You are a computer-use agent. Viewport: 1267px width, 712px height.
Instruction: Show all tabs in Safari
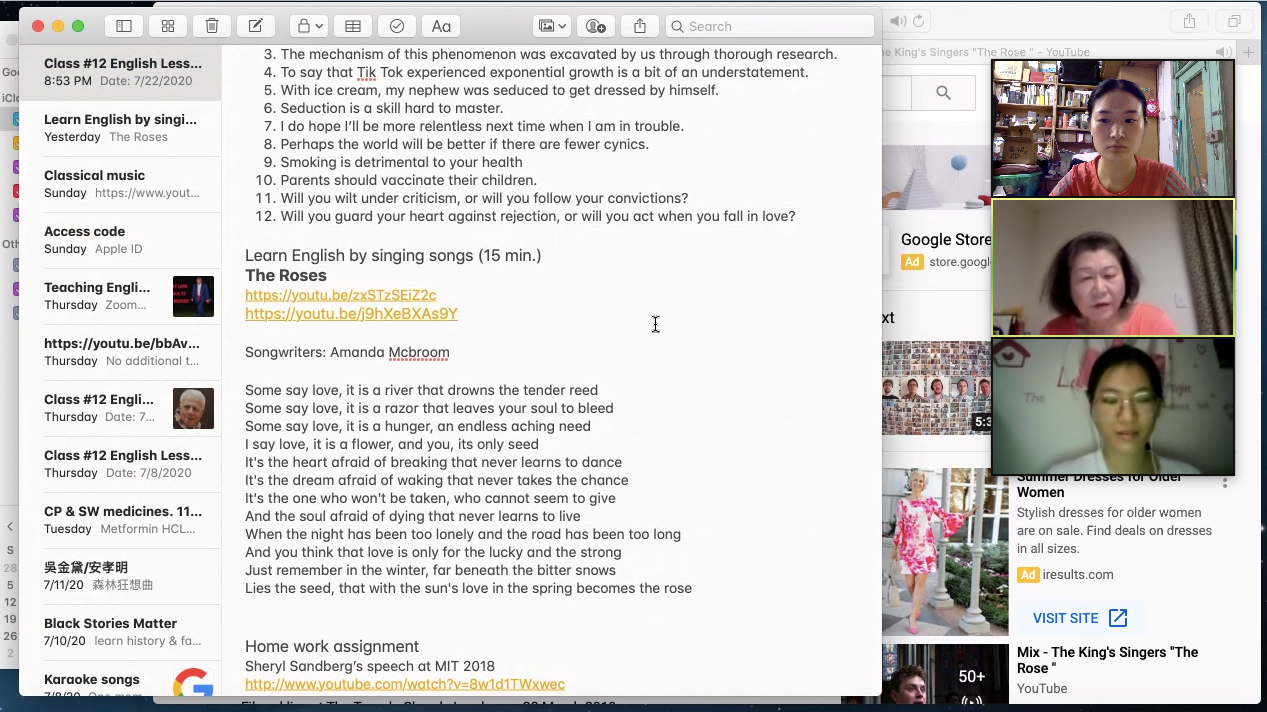pyautogui.click(x=1234, y=21)
